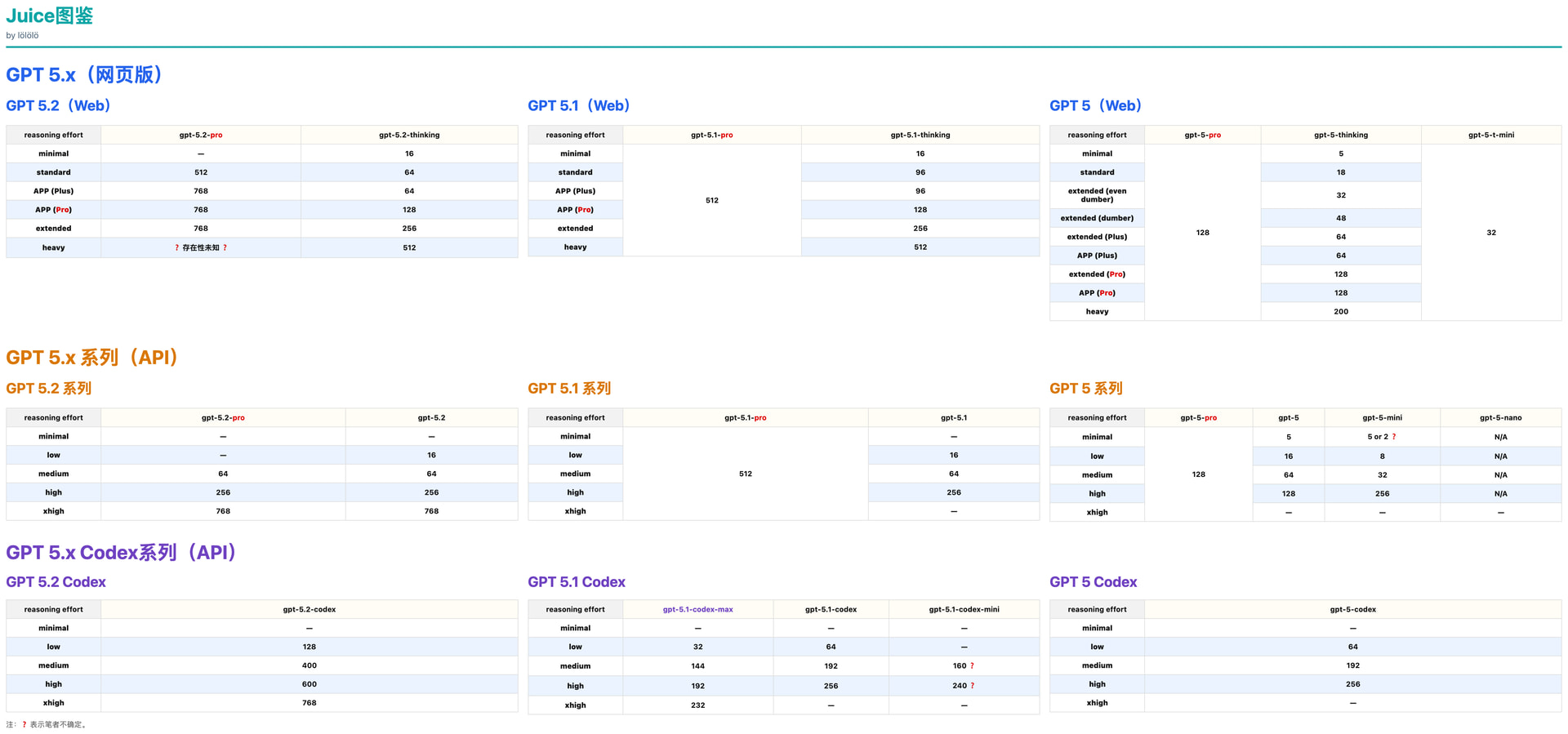The width and height of the screenshot is (1568, 734).
Task: Select the GPT 5.1（Web）table heading
Action: pos(581,105)
